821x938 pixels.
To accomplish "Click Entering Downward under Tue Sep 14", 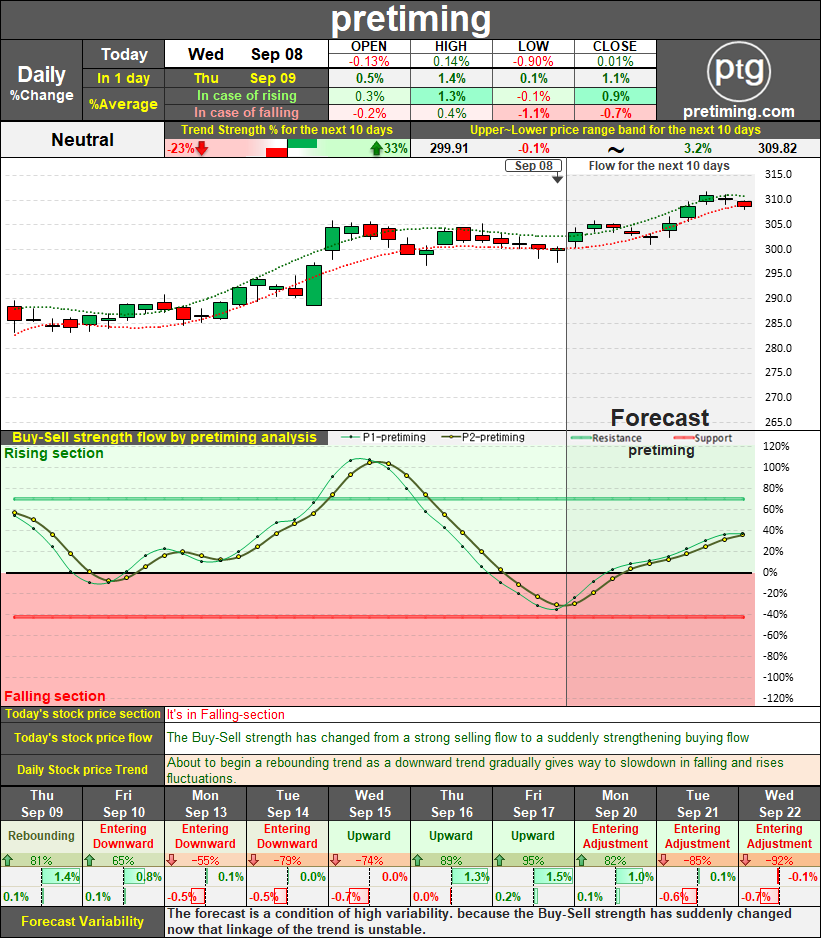I will [287, 836].
